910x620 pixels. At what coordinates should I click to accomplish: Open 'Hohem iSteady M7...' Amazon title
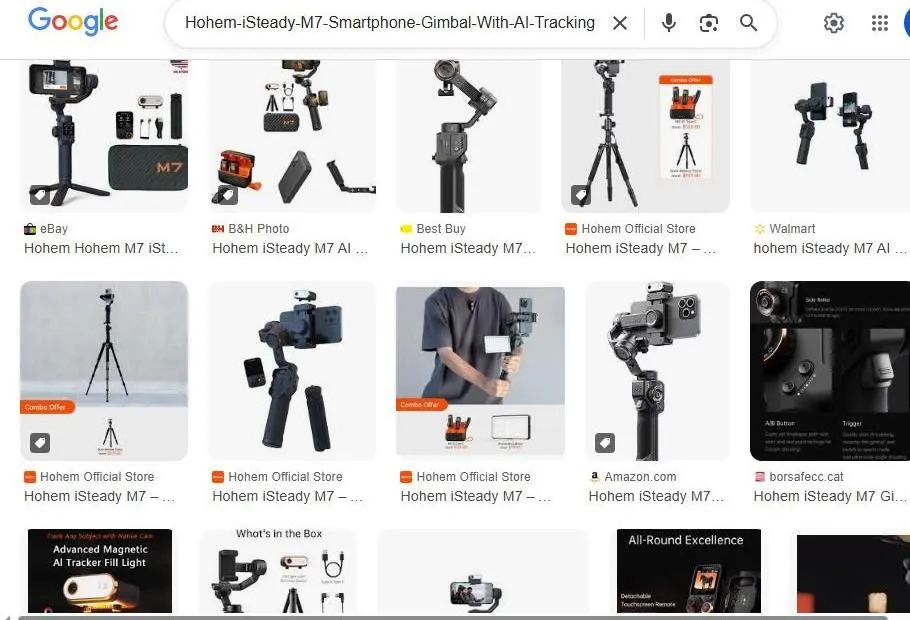click(x=656, y=496)
